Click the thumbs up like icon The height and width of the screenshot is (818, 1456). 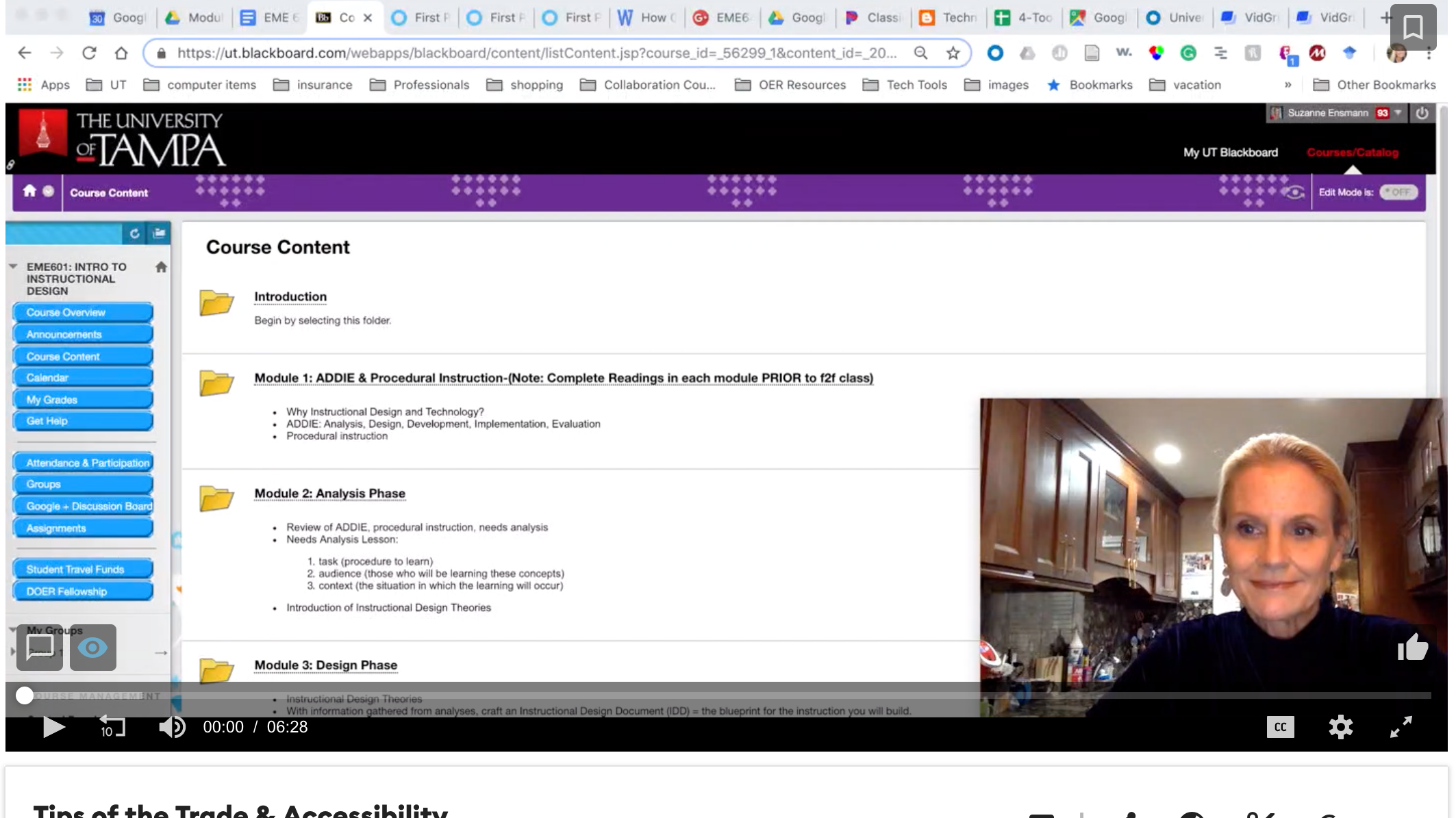pyautogui.click(x=1412, y=647)
